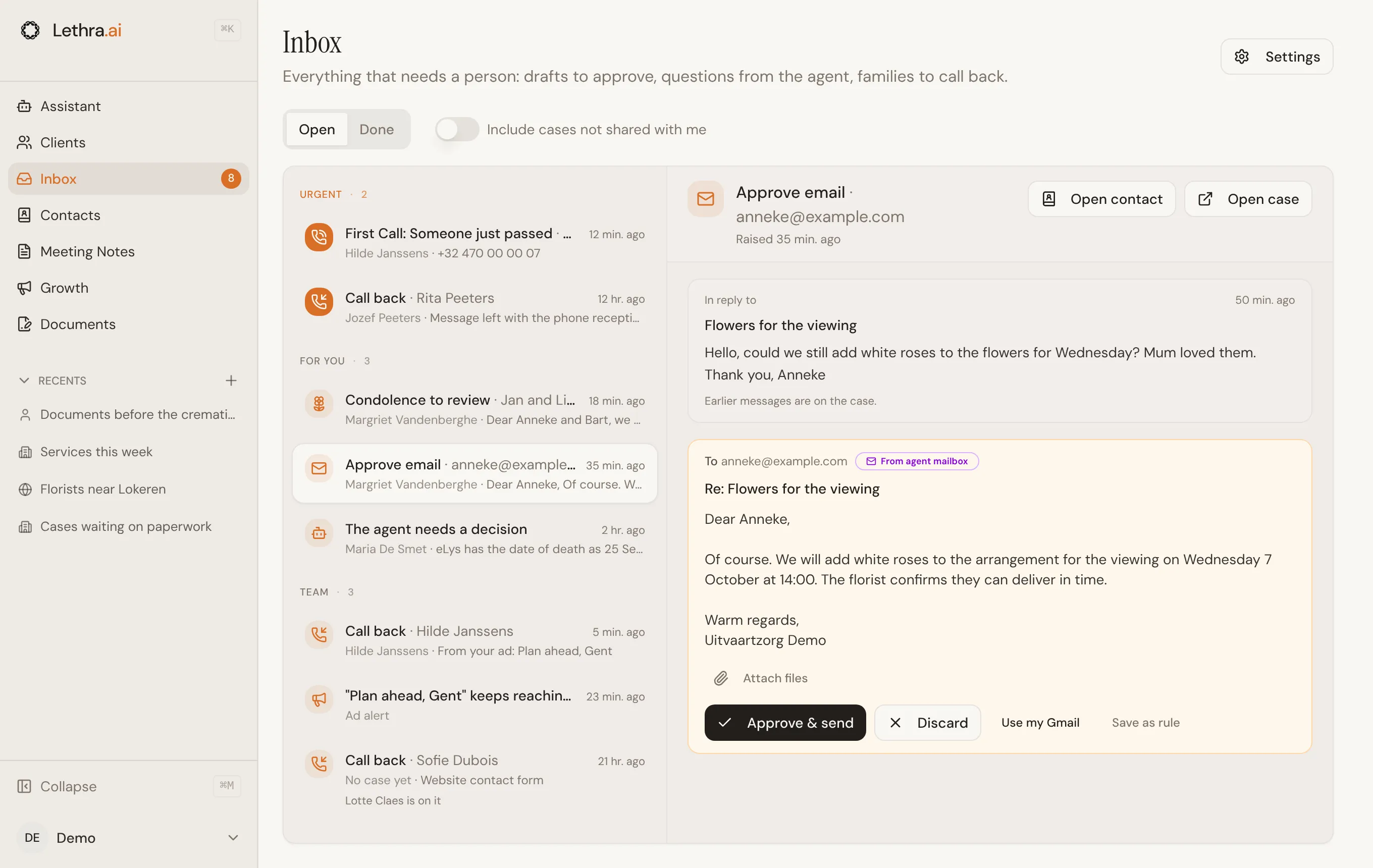Select First Call: Someone just passed item
The height and width of the screenshot is (868, 1373).
point(474,243)
